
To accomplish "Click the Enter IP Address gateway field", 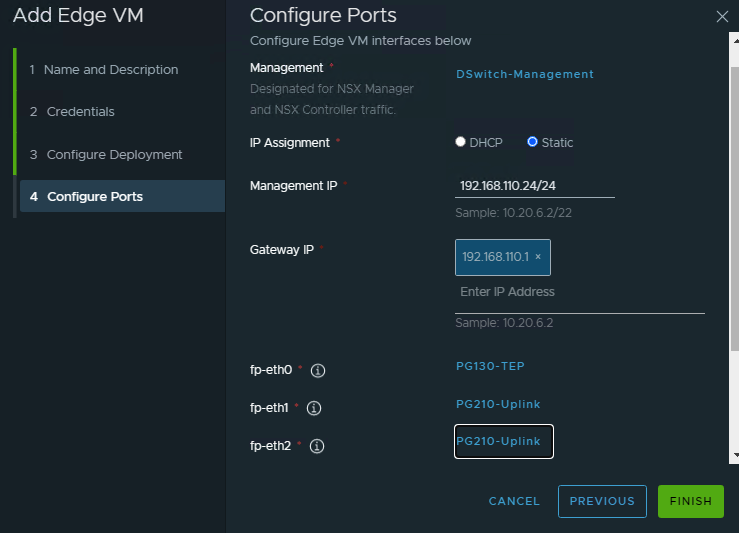I will (x=579, y=292).
